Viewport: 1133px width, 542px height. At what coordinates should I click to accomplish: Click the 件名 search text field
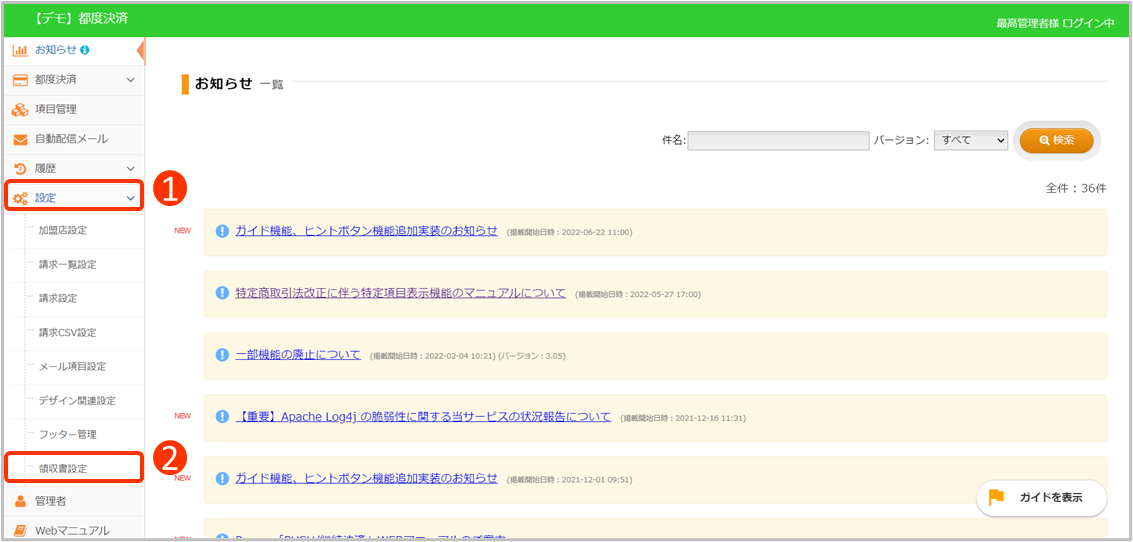tap(778, 141)
